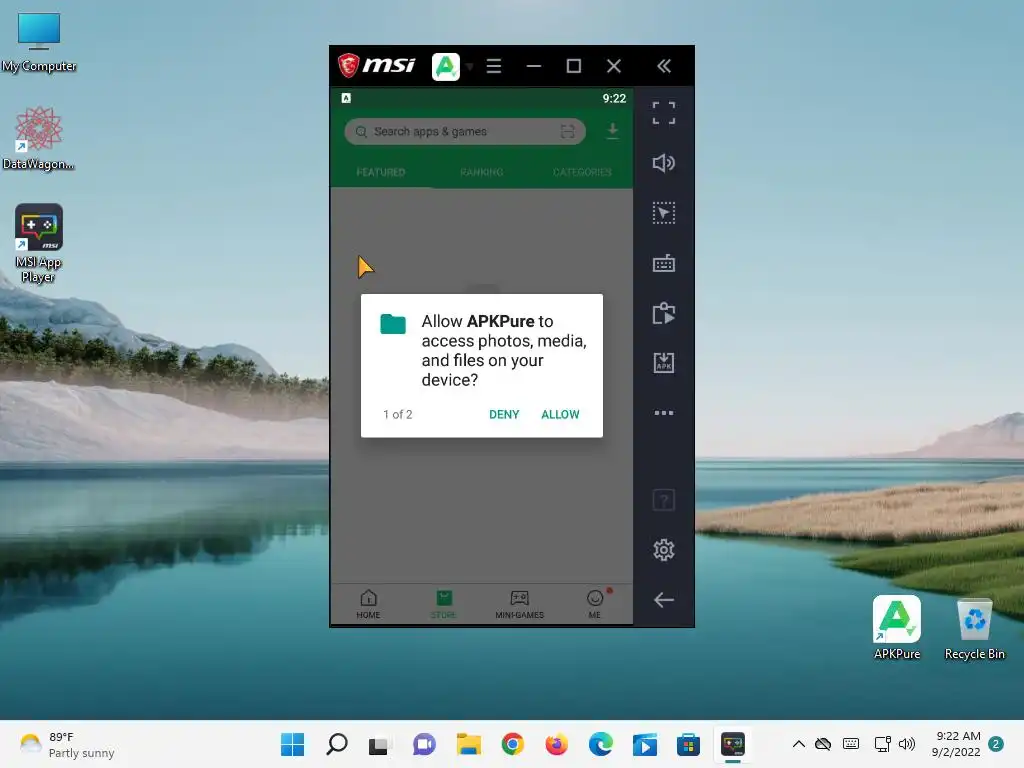Open the weather widget showing 89°F

pos(67,744)
